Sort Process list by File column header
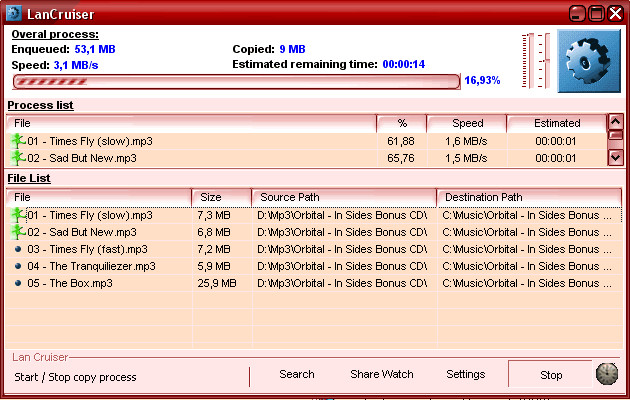630x400 pixels. [191, 123]
